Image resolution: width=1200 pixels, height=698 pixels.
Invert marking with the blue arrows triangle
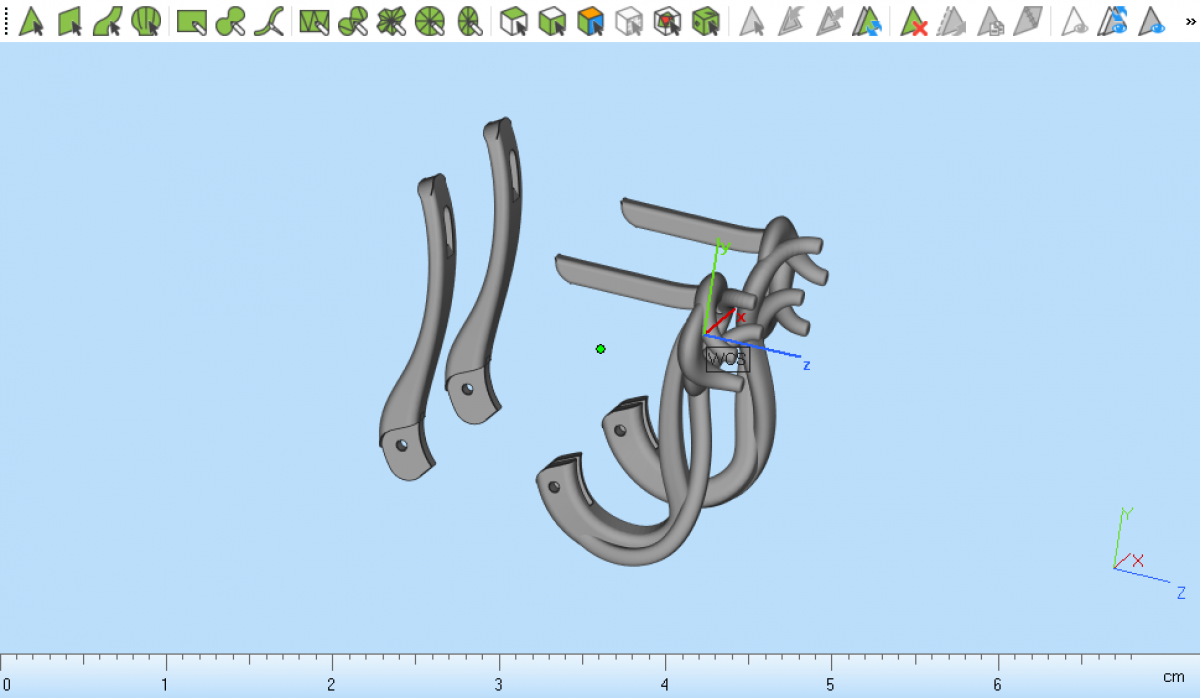point(867,21)
